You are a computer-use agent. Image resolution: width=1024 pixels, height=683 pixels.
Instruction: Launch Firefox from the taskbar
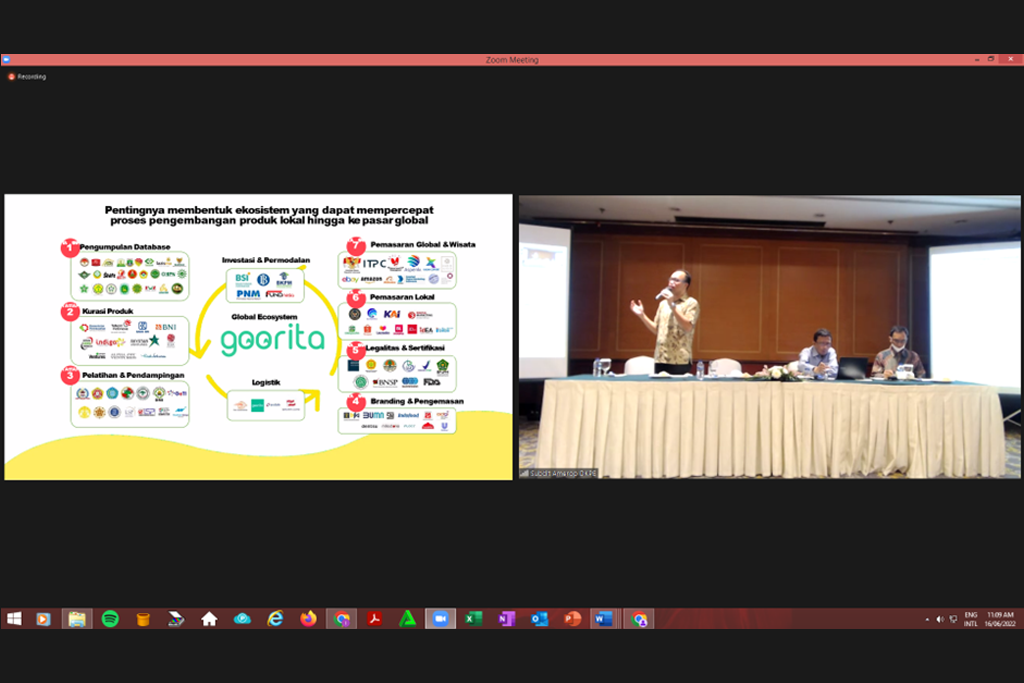click(x=308, y=619)
